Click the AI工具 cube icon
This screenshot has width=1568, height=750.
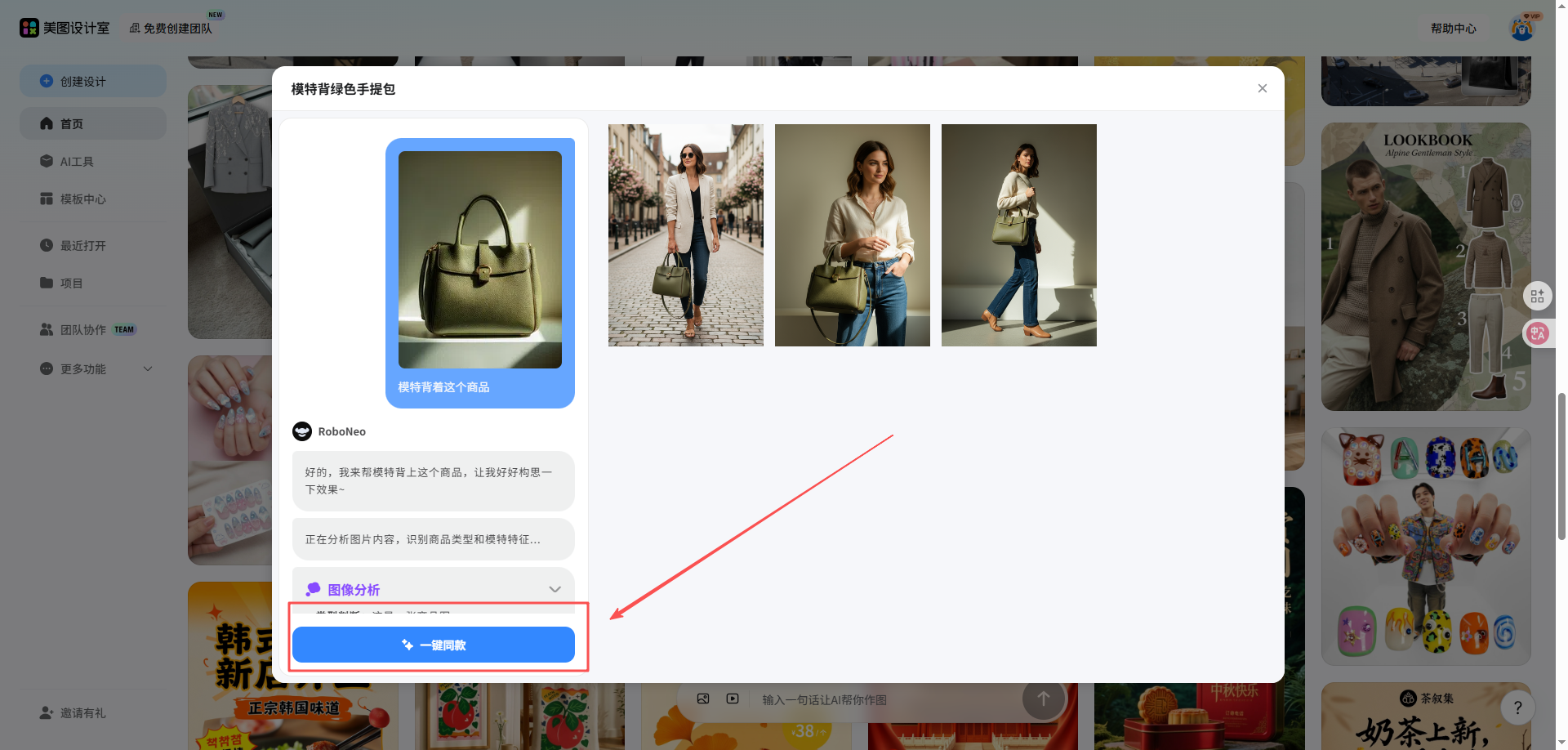point(47,161)
